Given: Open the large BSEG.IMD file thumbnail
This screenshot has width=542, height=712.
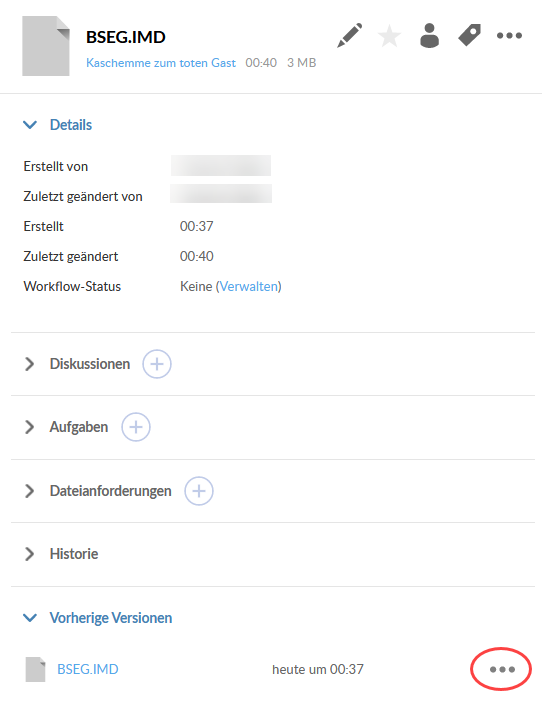Looking at the screenshot, I should tap(46, 46).
